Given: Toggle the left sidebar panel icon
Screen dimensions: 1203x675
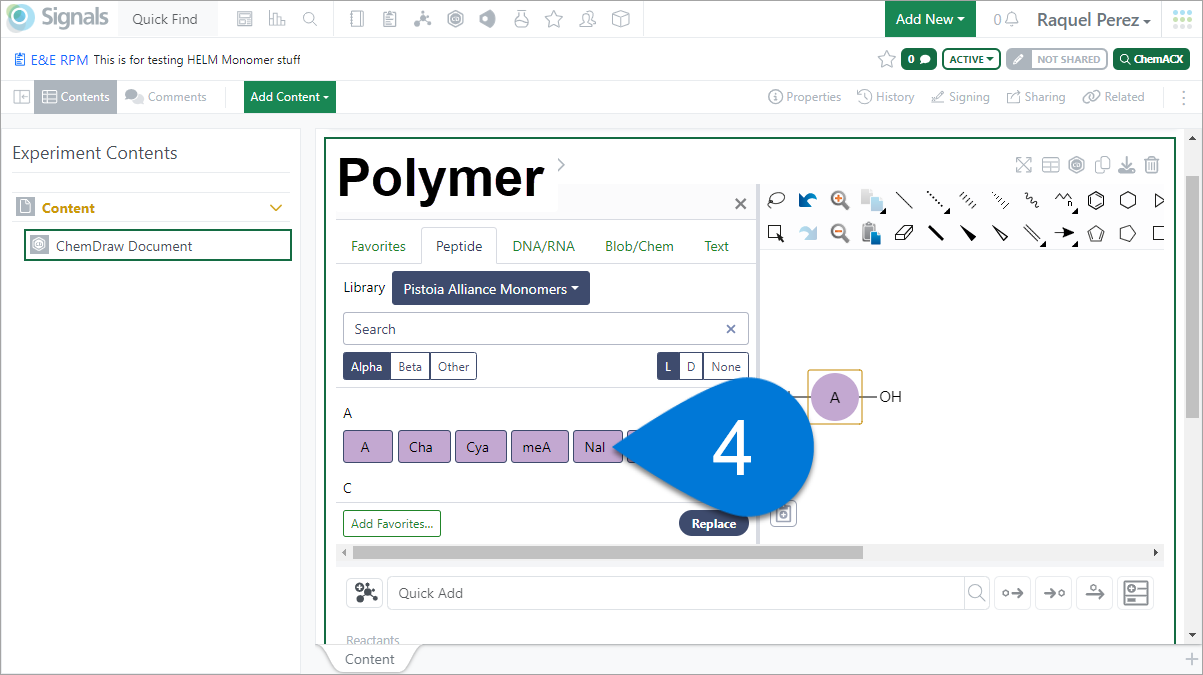Looking at the screenshot, I should 21,97.
